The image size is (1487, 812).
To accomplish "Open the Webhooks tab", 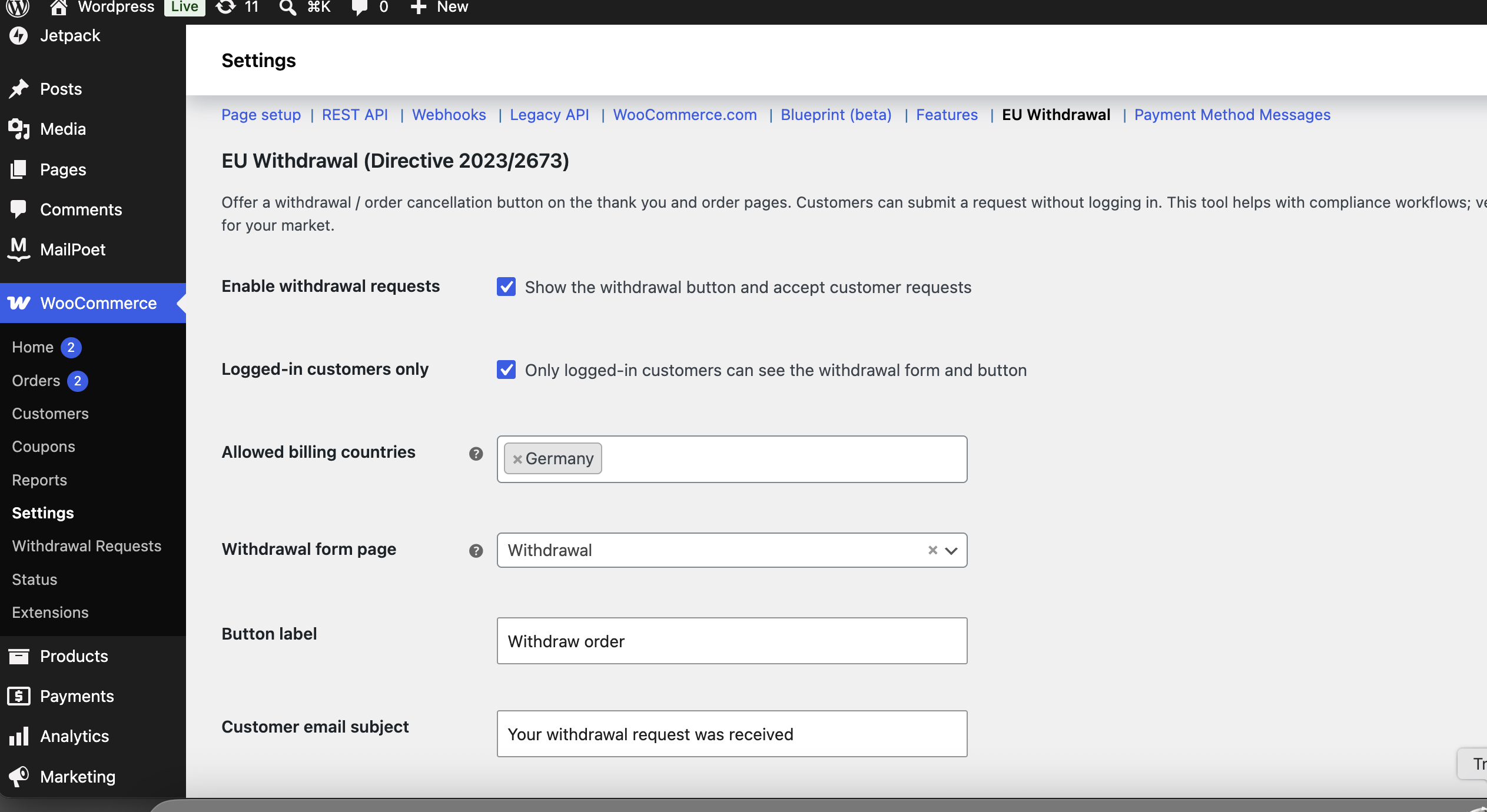I will pos(449,115).
